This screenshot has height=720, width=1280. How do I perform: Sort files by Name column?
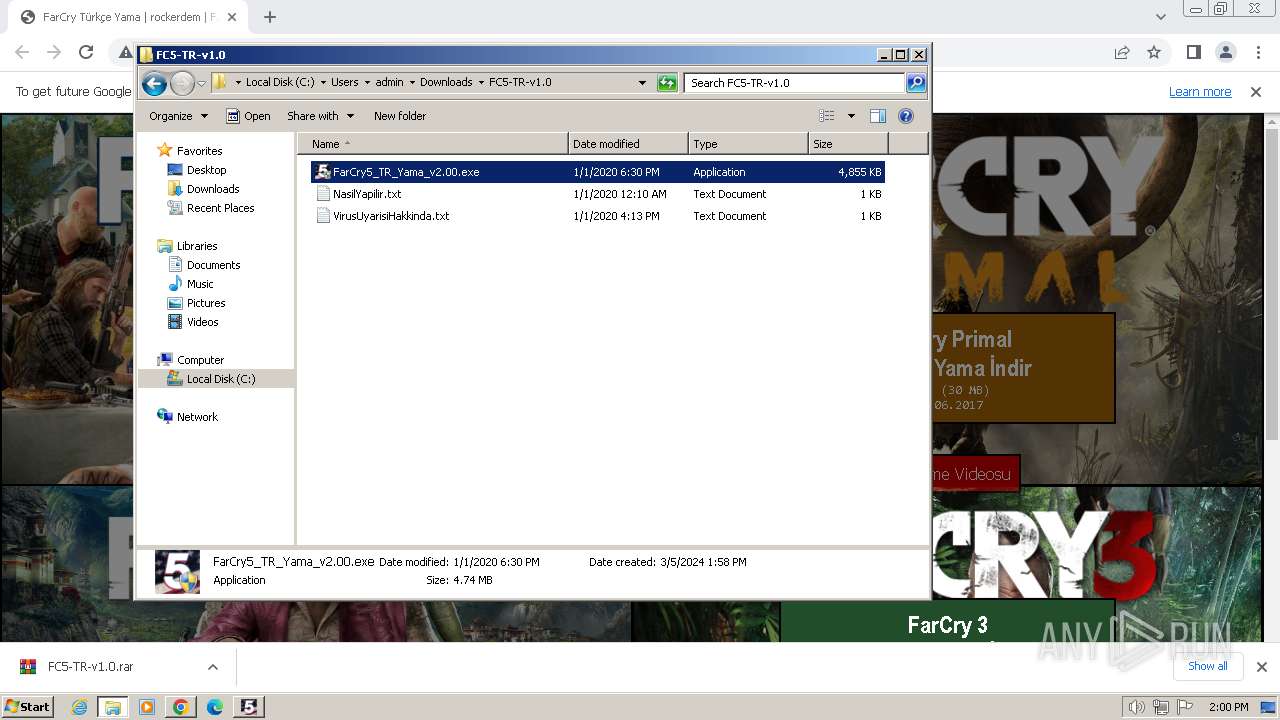[x=433, y=144]
